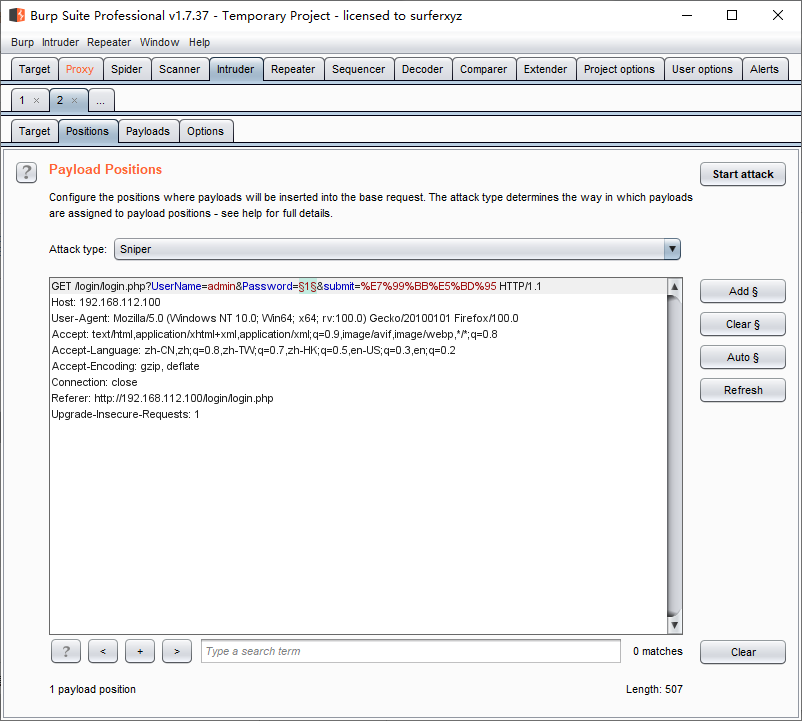Open the Project options tab
Screen dimensions: 802x721
pos(619,69)
